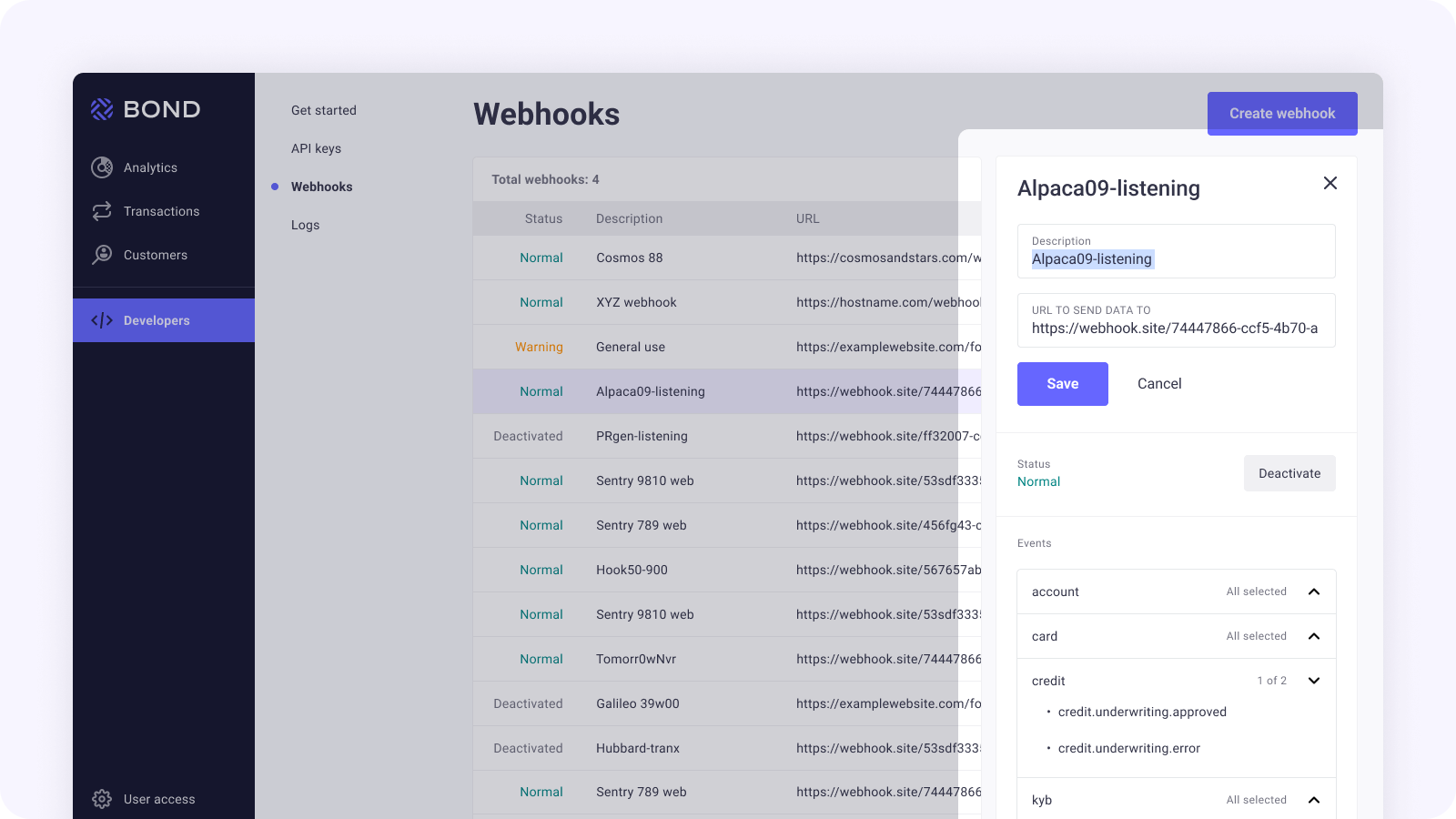
Task: Click the URL to send data field
Action: (x=1177, y=320)
